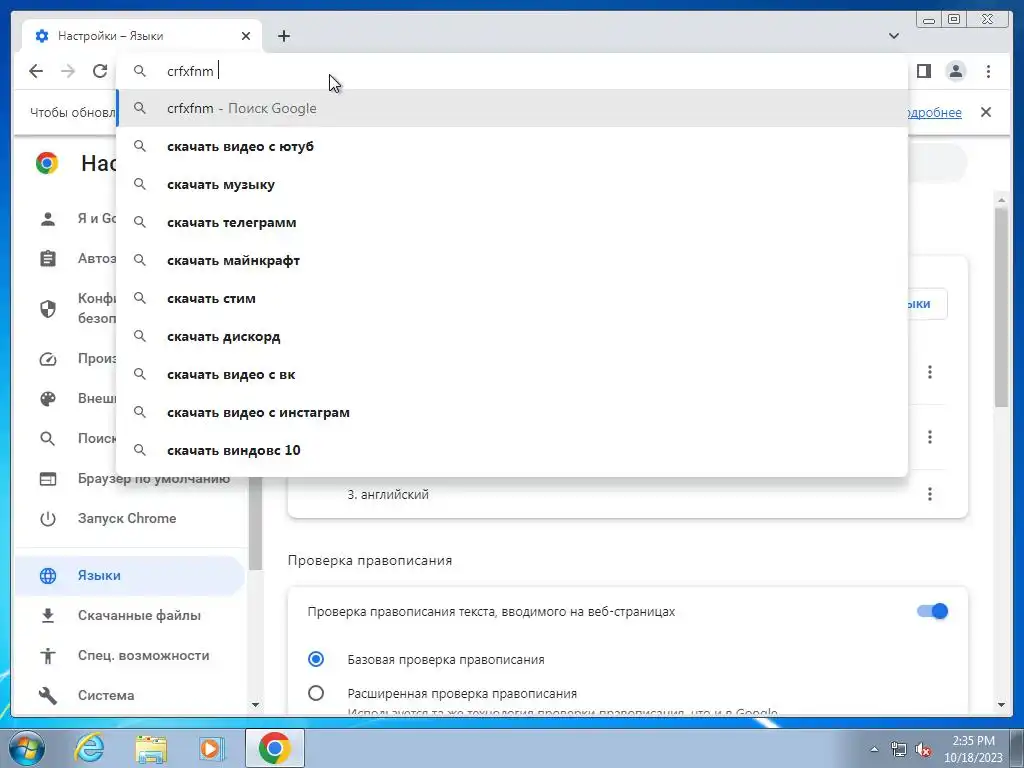Pick suggestion скачать стим
Image resolution: width=1024 pixels, height=768 pixels.
(511, 298)
